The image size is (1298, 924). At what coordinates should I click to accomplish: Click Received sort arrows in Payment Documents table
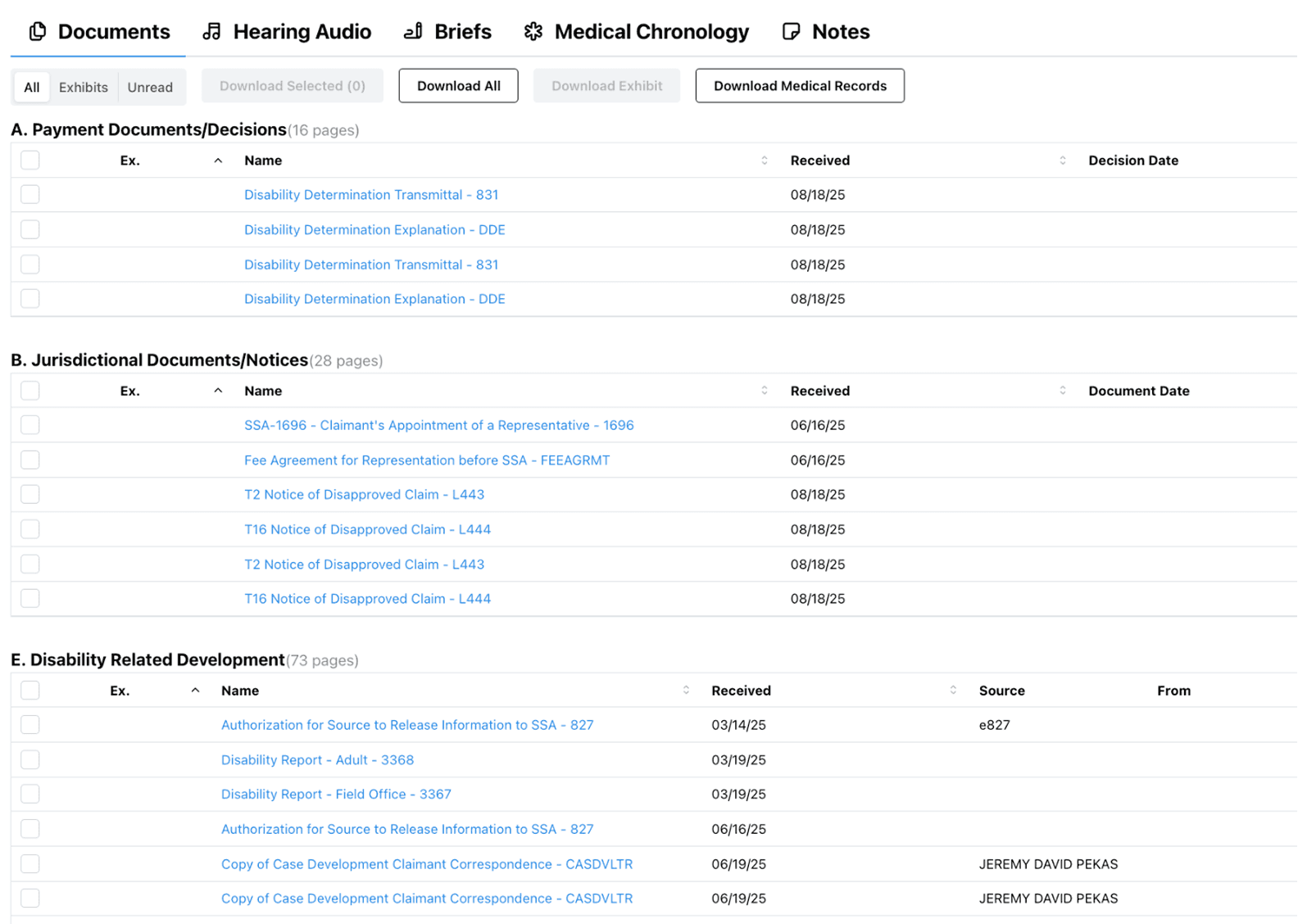(1063, 161)
